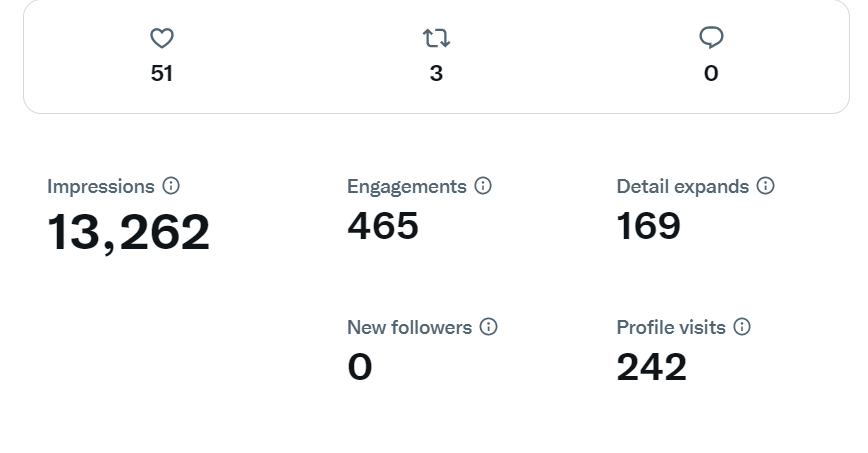The height and width of the screenshot is (453, 868).
Task: Open the Impressions info icon
Action: [x=171, y=186]
